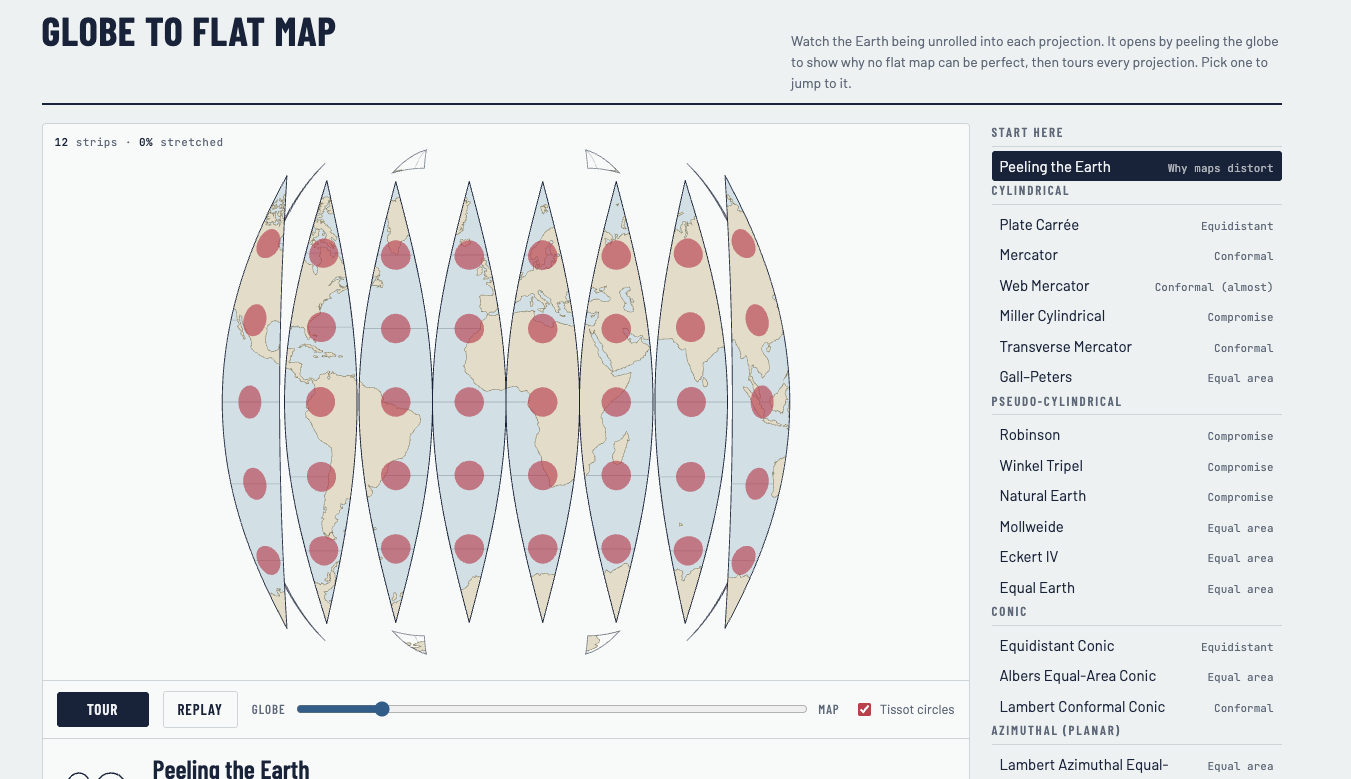Choose the Robinson projection
1351x779 pixels.
[x=1136, y=435]
